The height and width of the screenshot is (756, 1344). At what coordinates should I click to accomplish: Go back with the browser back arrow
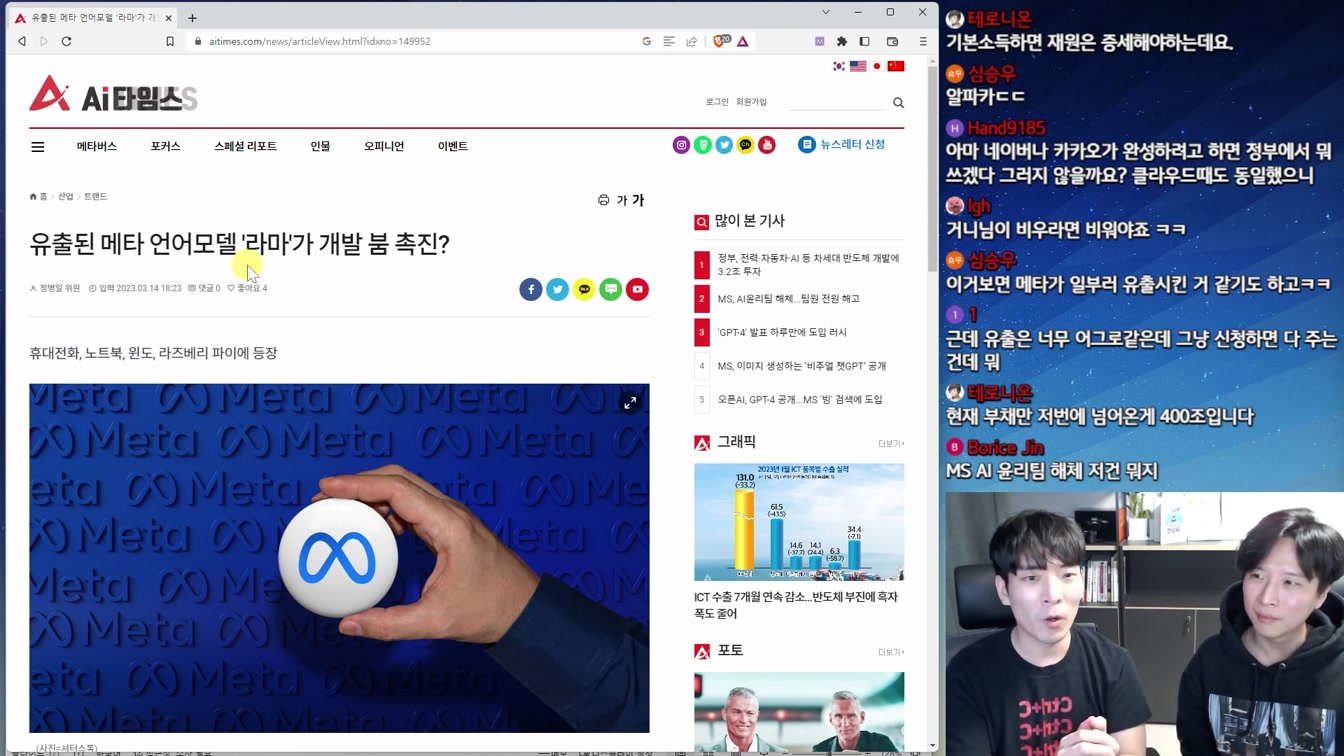pyautogui.click(x=22, y=41)
